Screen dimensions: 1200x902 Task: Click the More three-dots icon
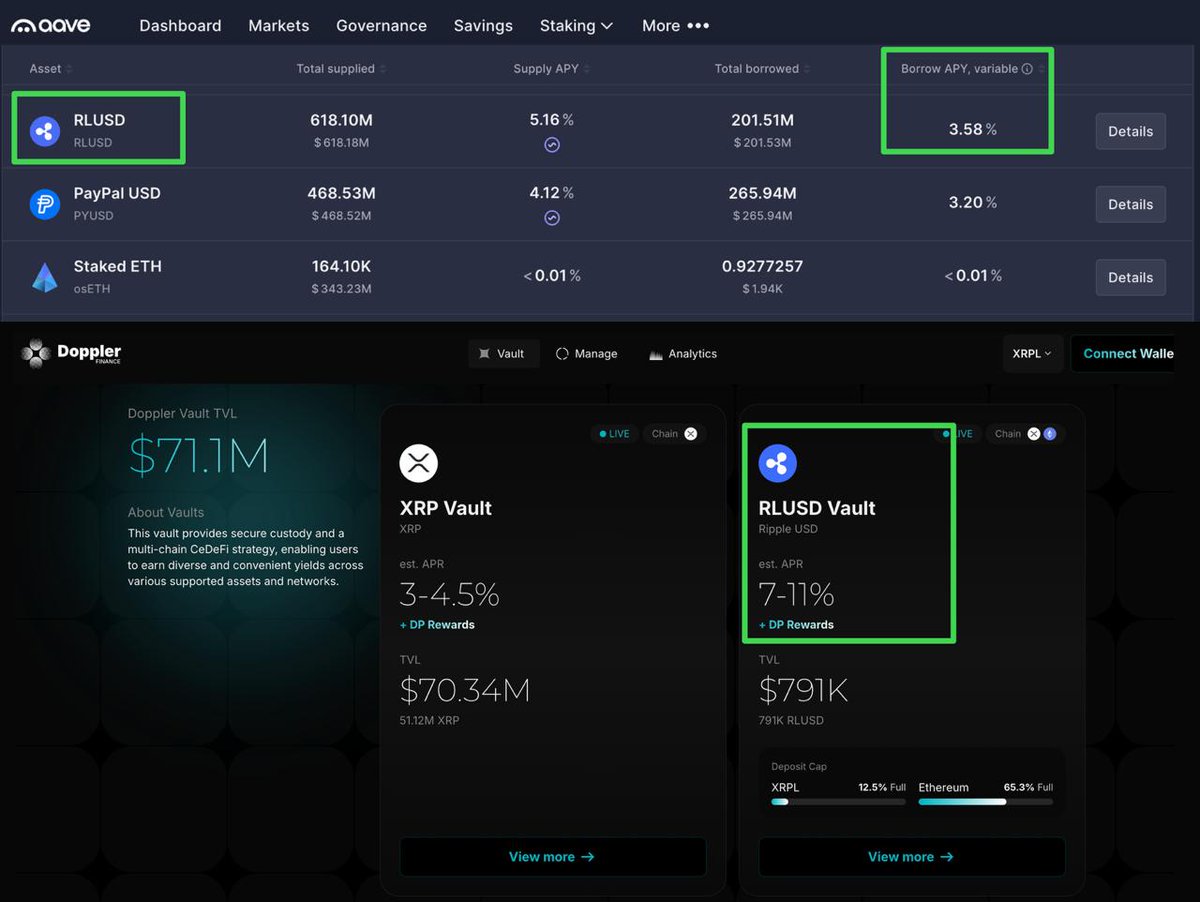click(698, 26)
